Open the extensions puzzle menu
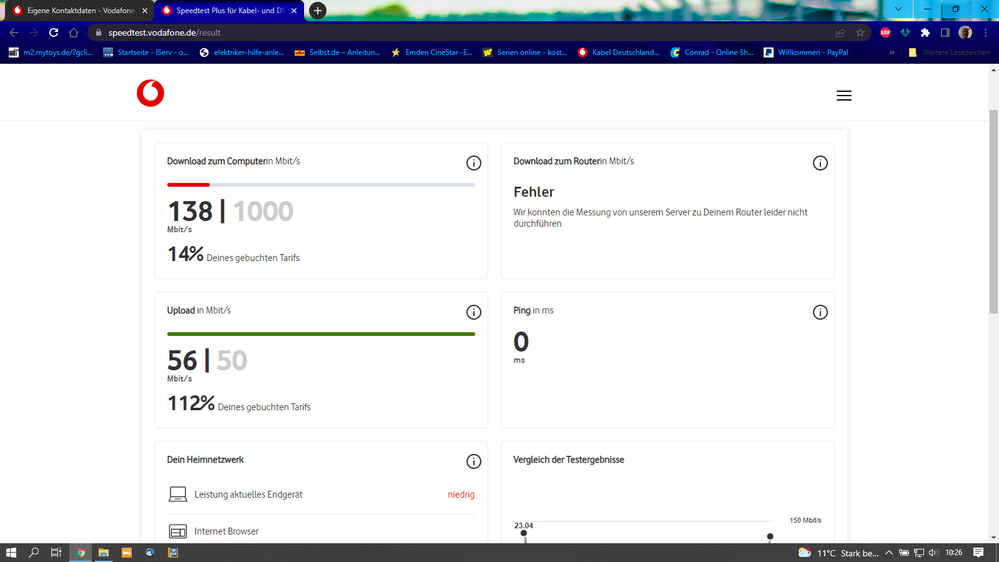 pos(925,32)
